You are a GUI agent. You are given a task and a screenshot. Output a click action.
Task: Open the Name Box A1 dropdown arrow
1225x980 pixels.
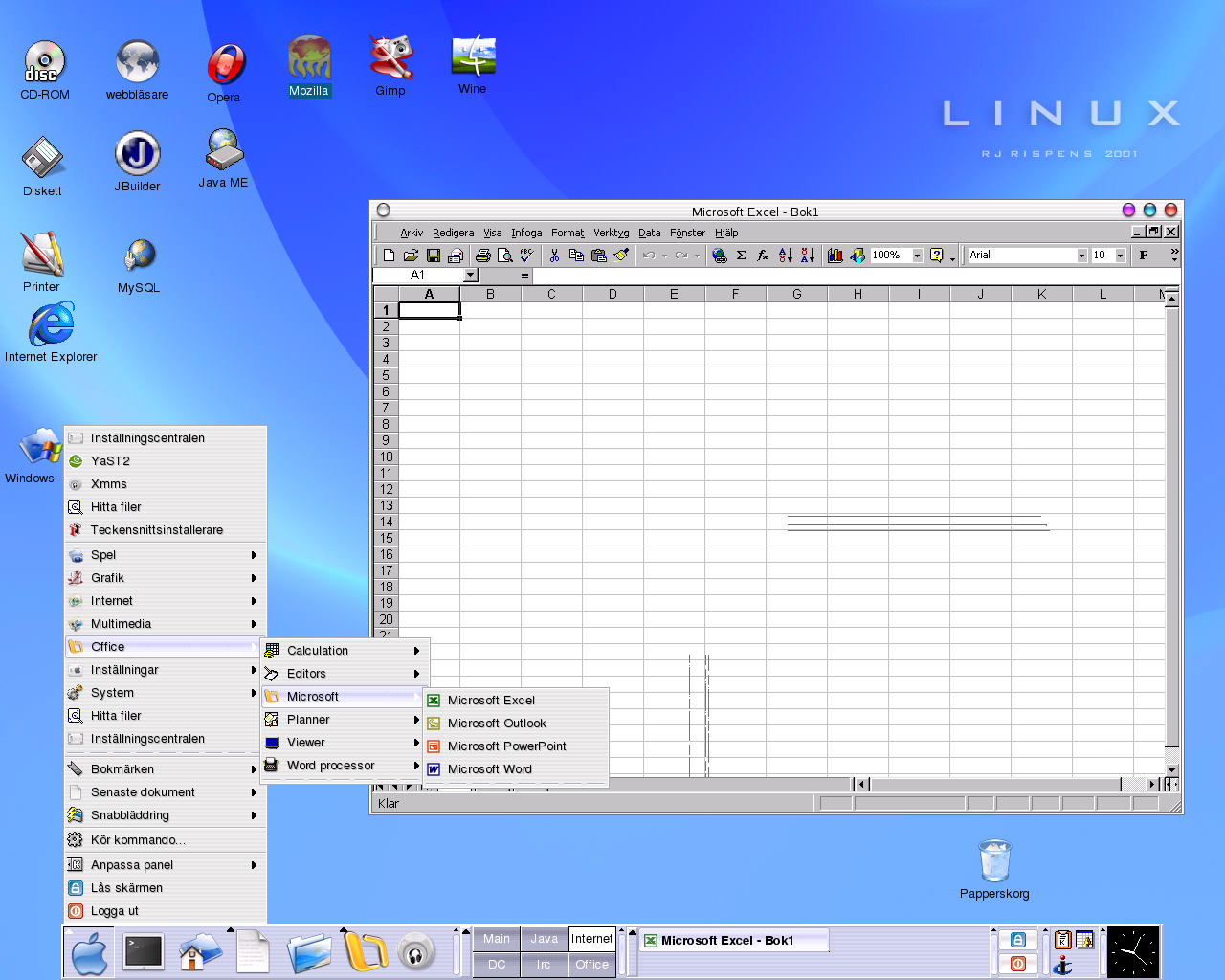pos(470,276)
